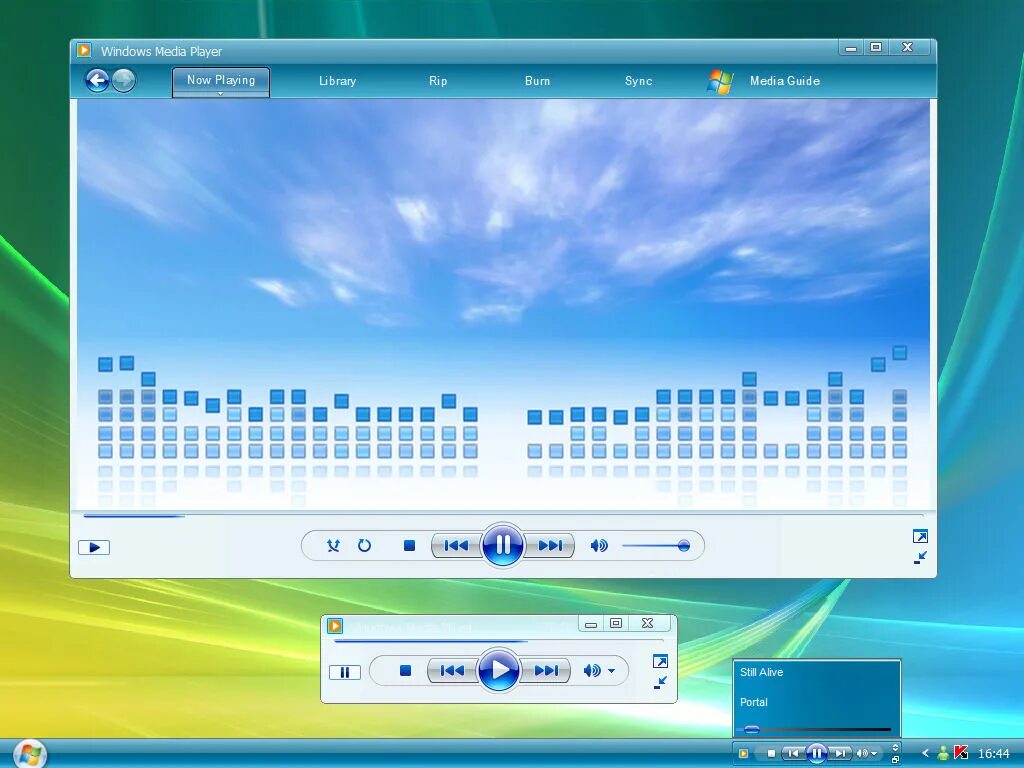Open the Windows Start menu orb

[29, 754]
